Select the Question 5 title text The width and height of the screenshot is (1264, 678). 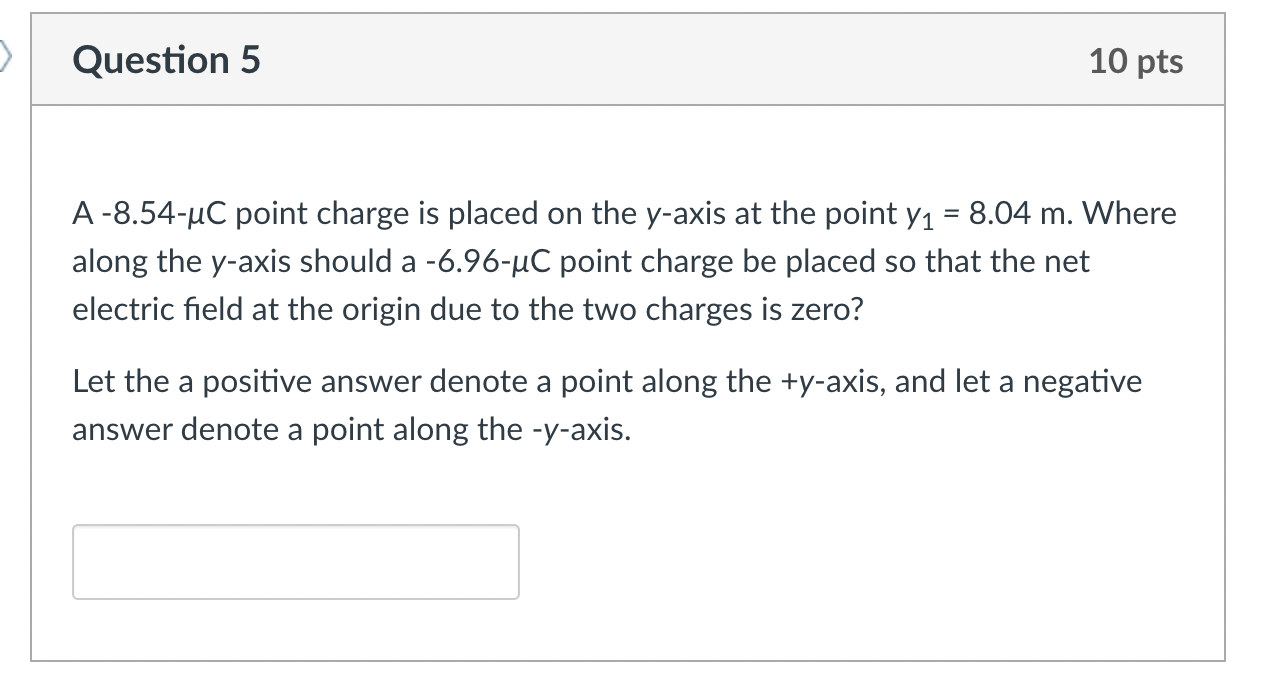pos(165,60)
